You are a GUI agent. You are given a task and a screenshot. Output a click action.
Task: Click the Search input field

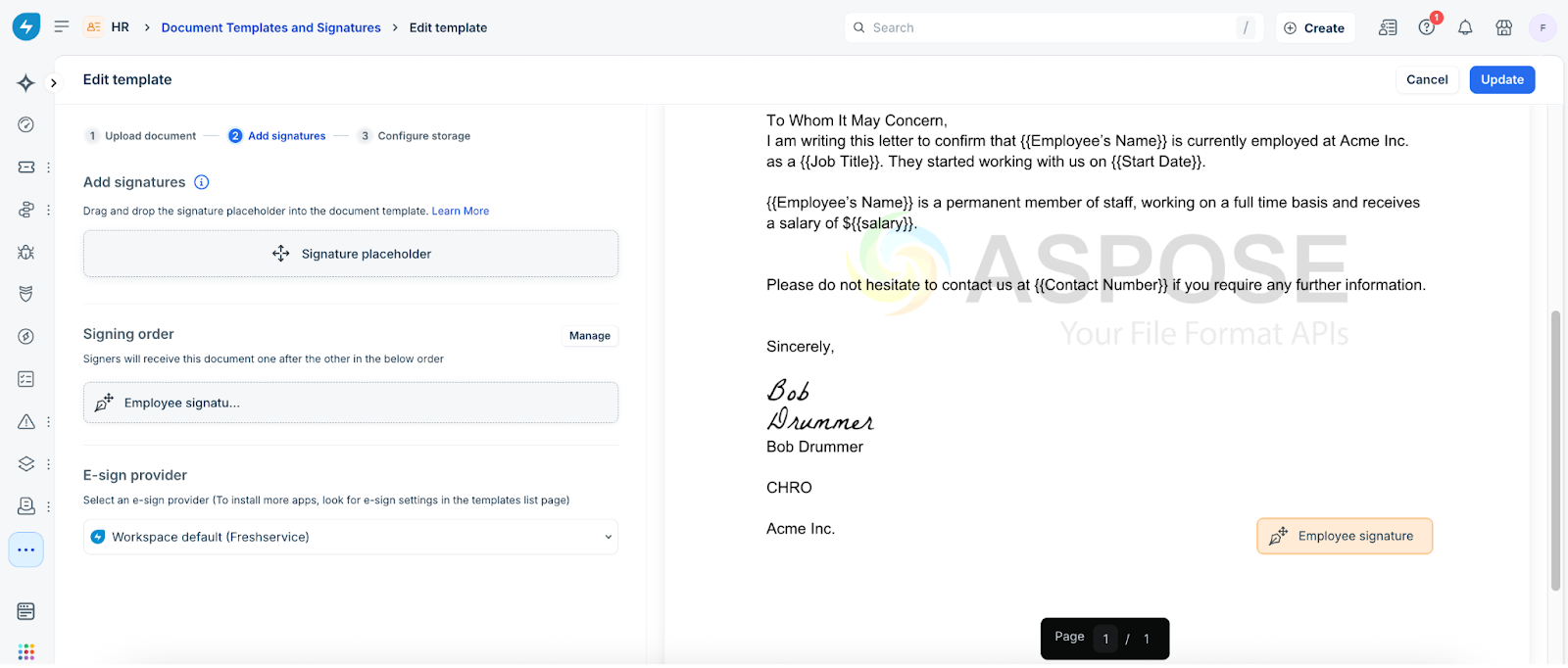[x=1053, y=27]
